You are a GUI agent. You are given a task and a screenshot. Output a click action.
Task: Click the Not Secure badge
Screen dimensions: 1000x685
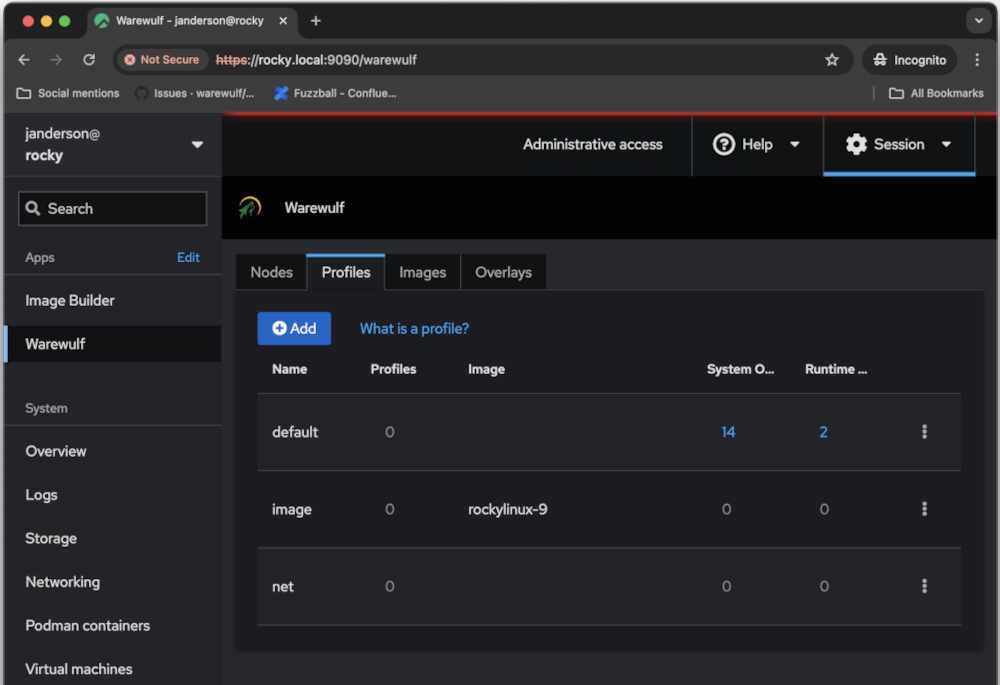tap(162, 59)
